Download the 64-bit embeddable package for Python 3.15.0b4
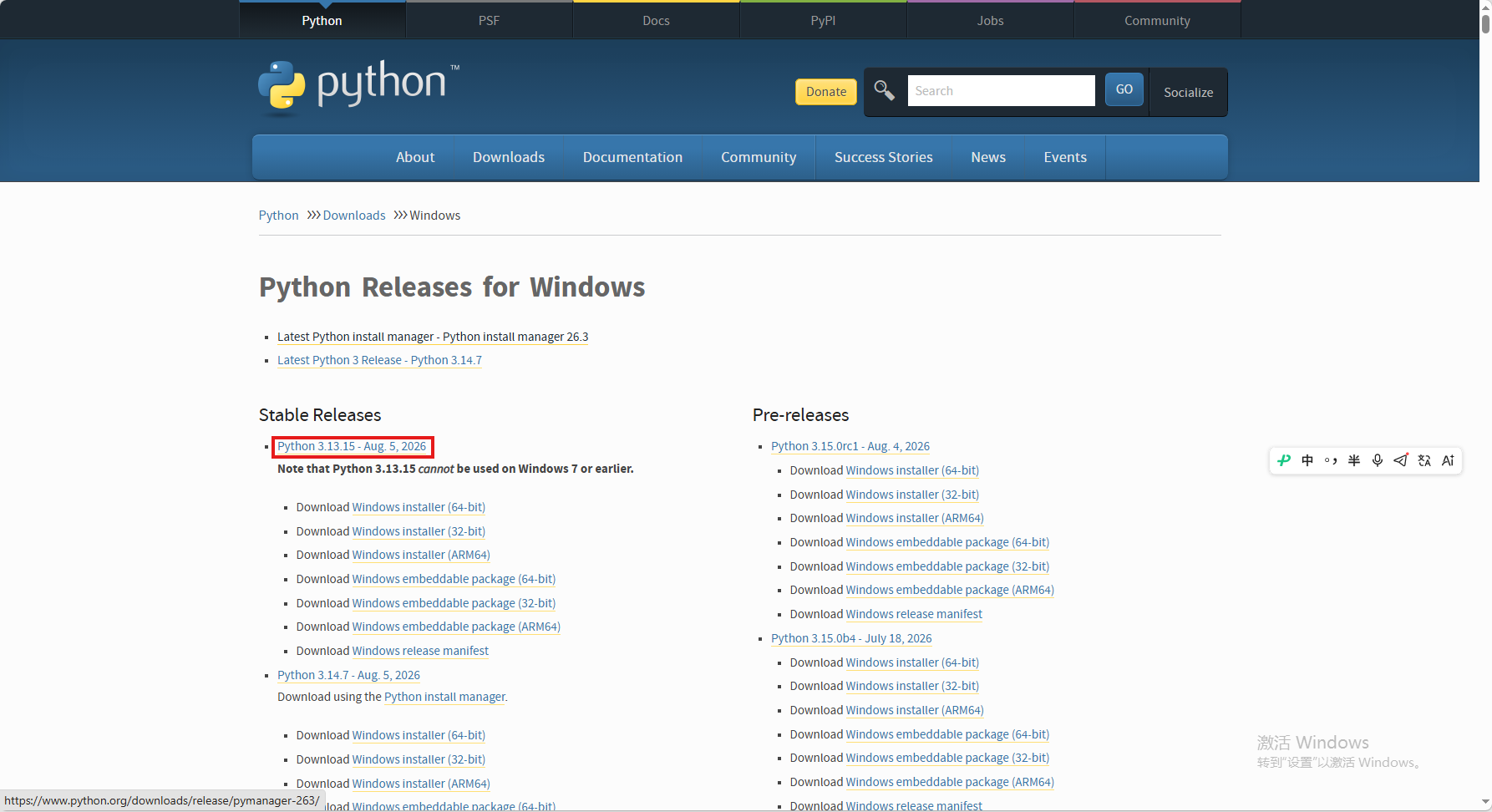The image size is (1492, 812). [x=947, y=734]
